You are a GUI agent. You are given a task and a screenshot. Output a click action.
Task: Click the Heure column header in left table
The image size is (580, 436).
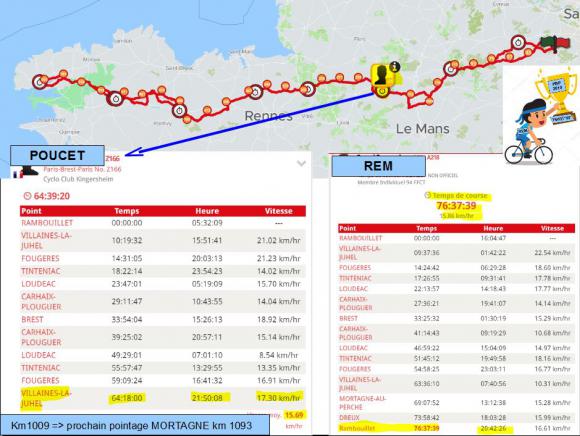pyautogui.click(x=207, y=211)
